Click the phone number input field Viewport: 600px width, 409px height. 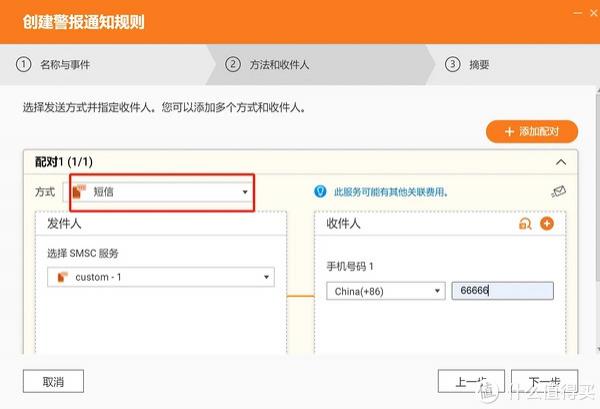[x=501, y=291]
